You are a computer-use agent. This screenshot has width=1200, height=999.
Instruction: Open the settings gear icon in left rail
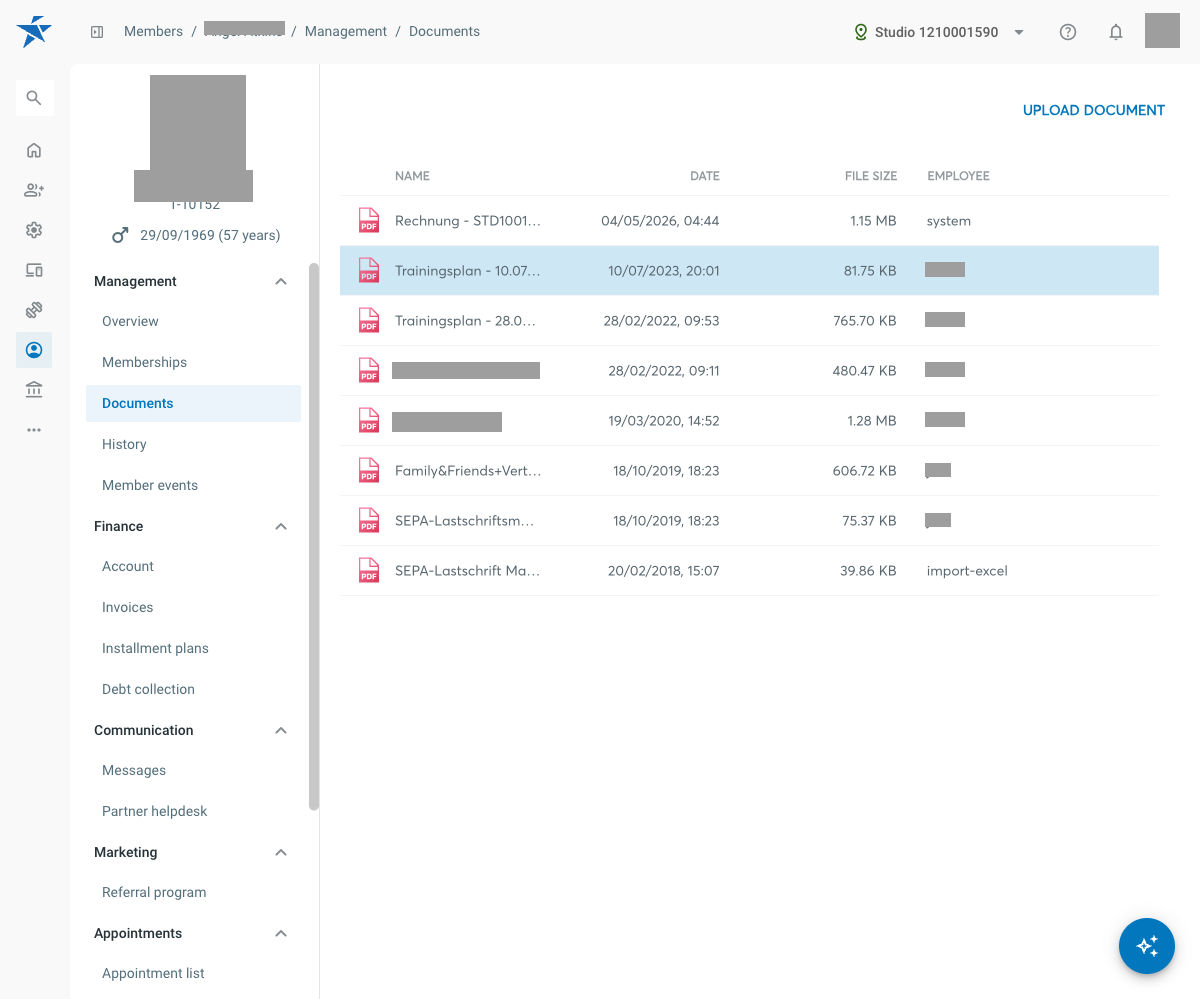[34, 230]
